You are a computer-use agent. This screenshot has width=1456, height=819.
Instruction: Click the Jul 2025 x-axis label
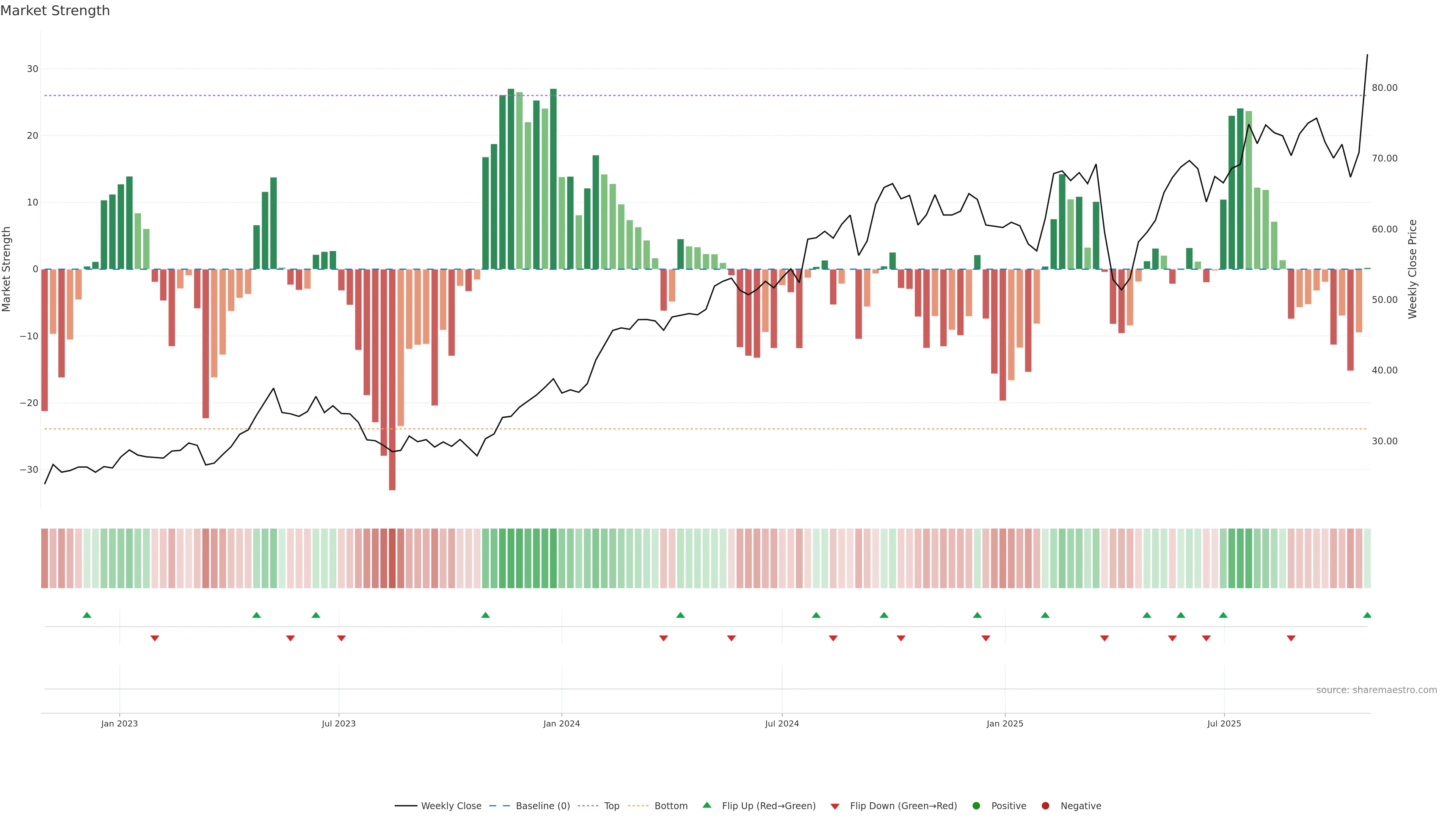click(x=1224, y=723)
